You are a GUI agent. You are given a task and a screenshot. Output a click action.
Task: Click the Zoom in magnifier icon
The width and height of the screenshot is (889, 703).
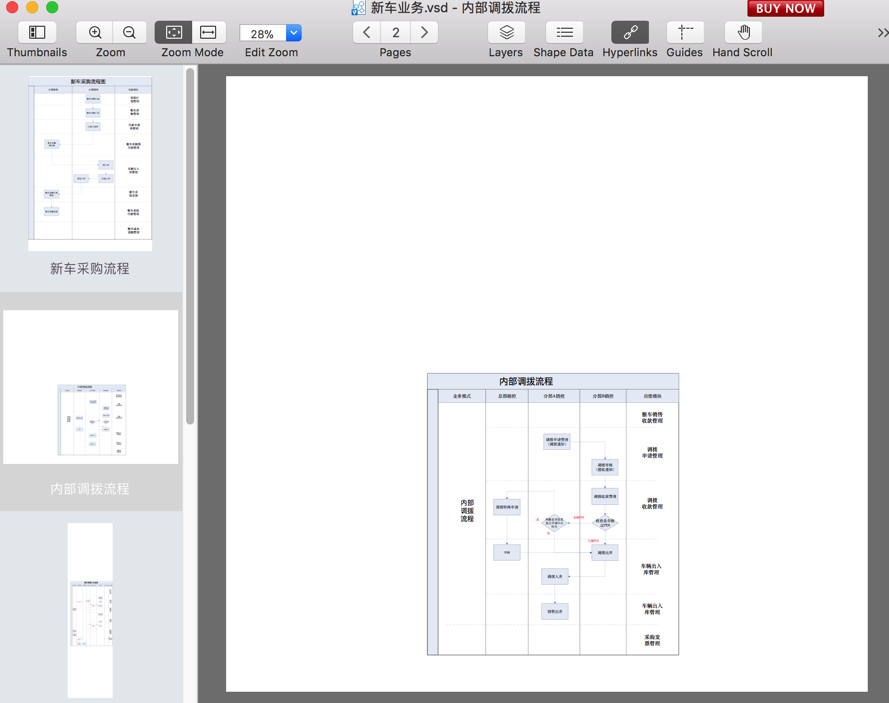pos(95,32)
